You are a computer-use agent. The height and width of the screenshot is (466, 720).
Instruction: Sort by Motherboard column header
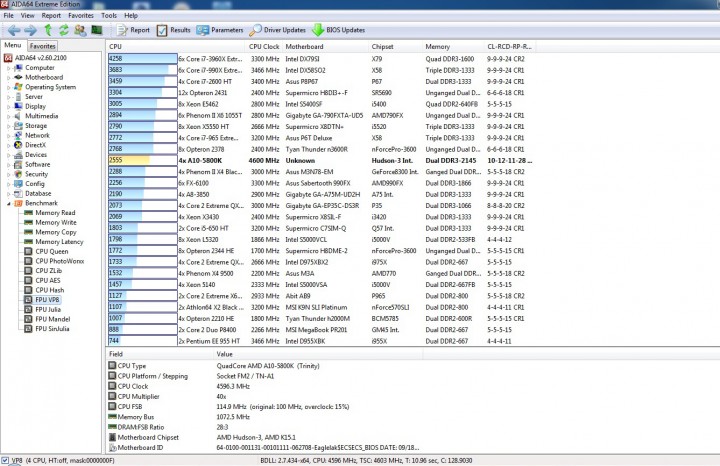coord(325,46)
